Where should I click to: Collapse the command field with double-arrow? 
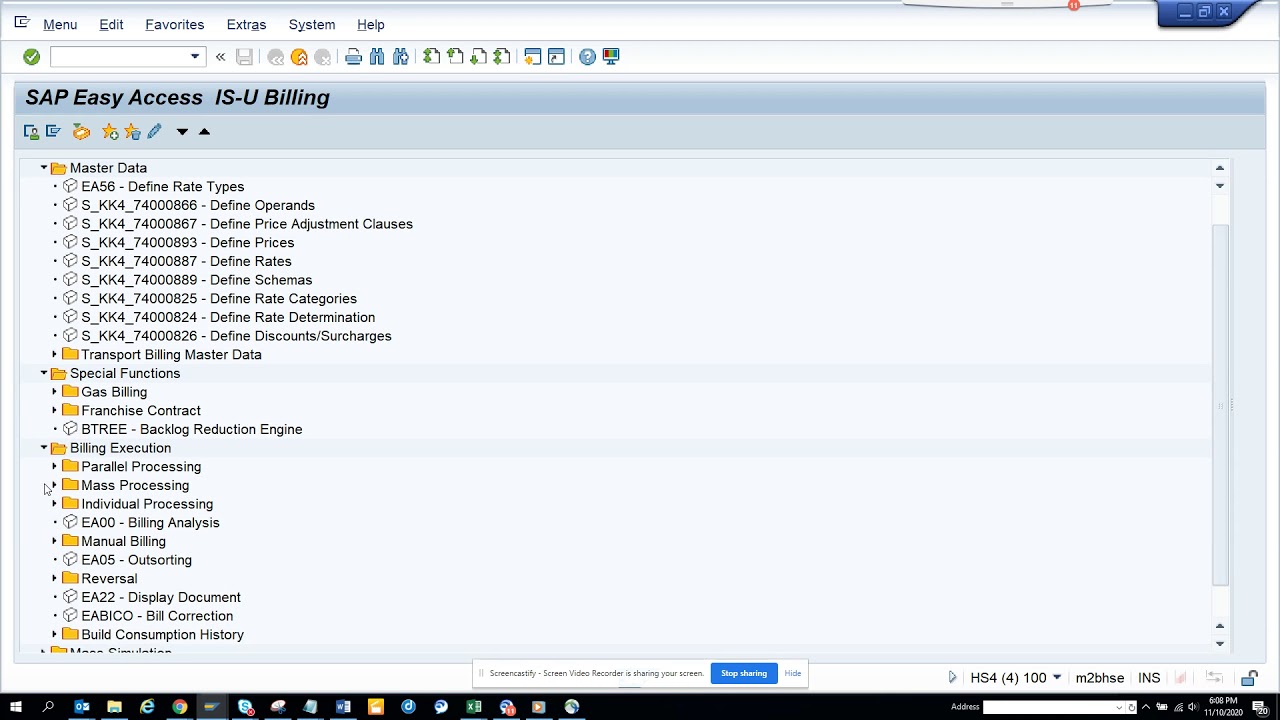(x=220, y=57)
